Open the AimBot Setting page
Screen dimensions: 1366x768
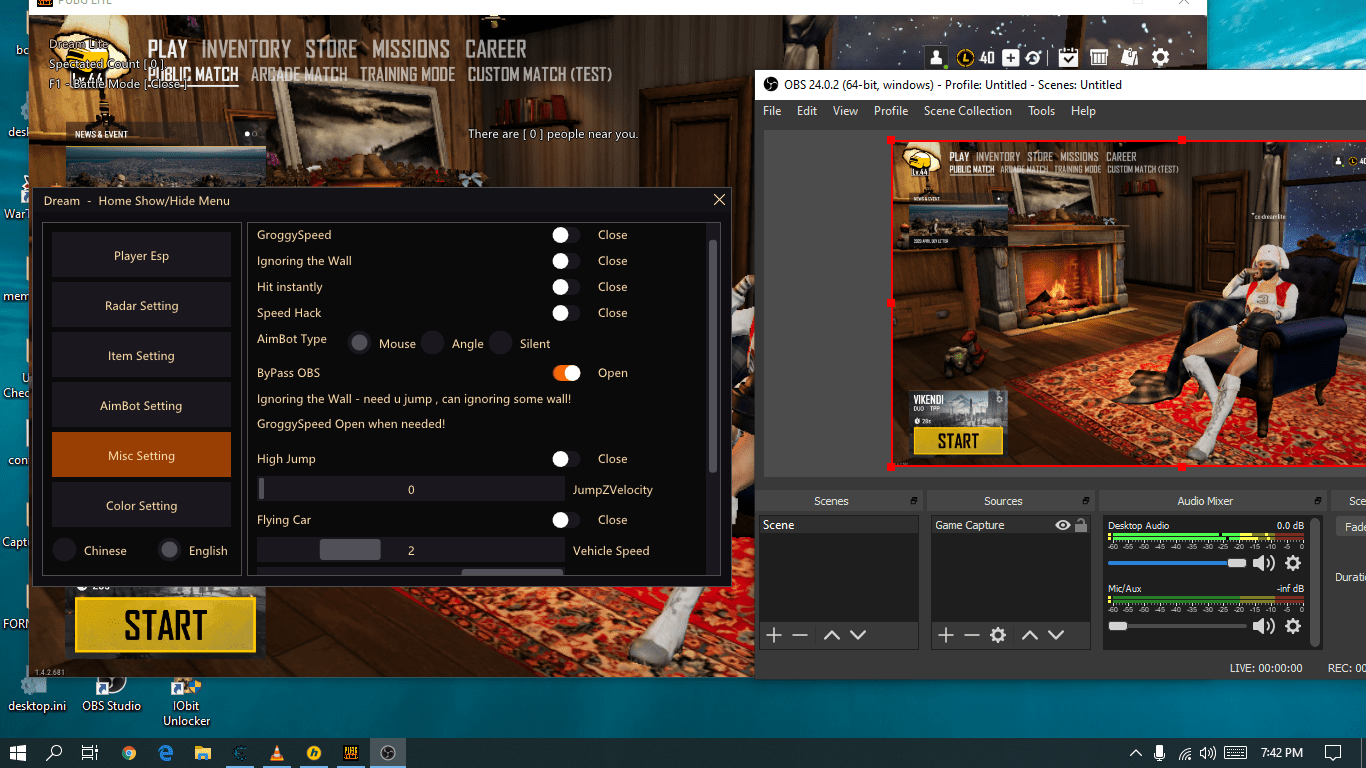pos(141,405)
